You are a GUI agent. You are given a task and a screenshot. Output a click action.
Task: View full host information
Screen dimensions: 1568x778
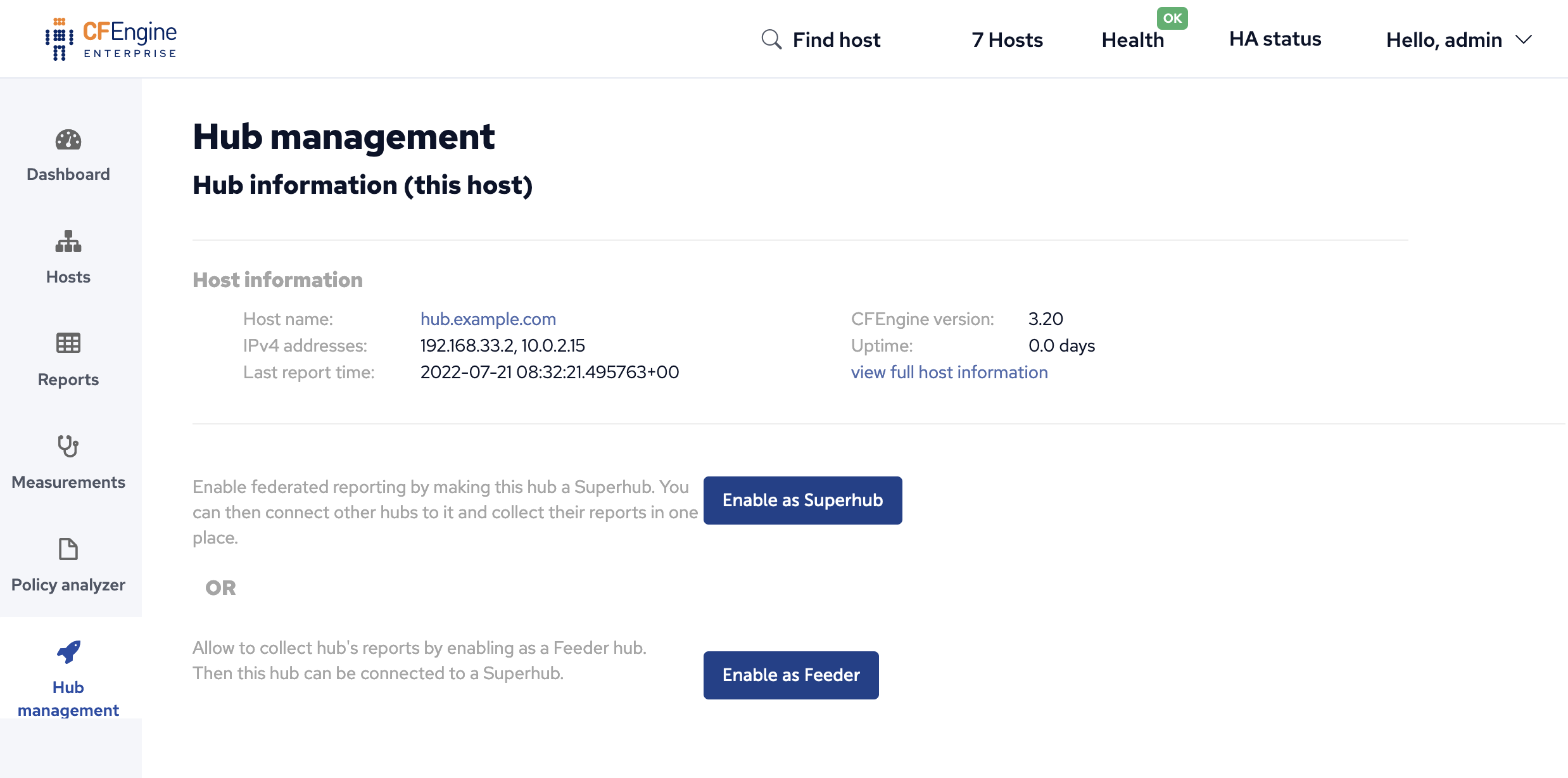pos(949,372)
